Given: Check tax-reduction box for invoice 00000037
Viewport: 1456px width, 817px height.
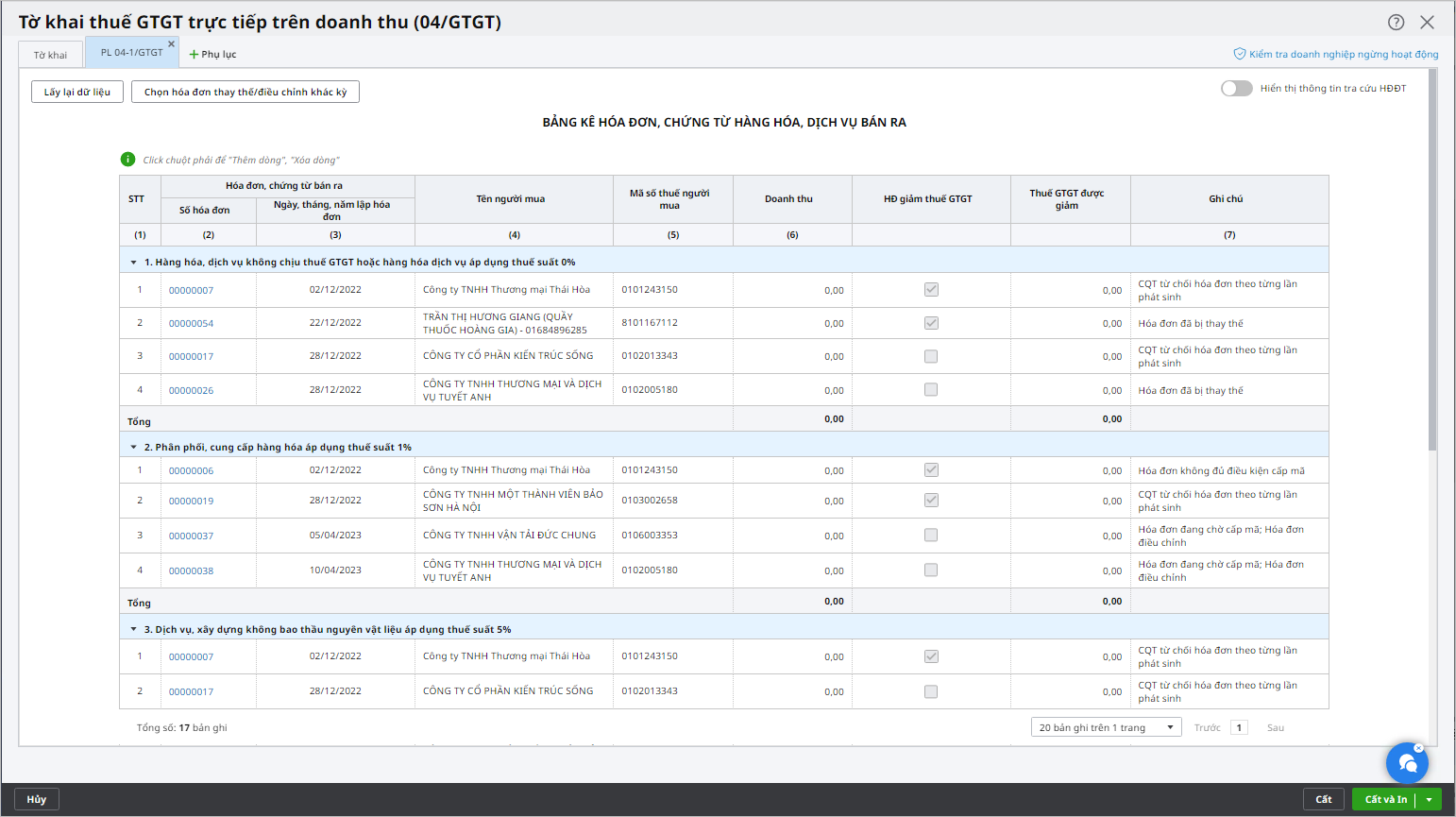Looking at the screenshot, I should 931,535.
